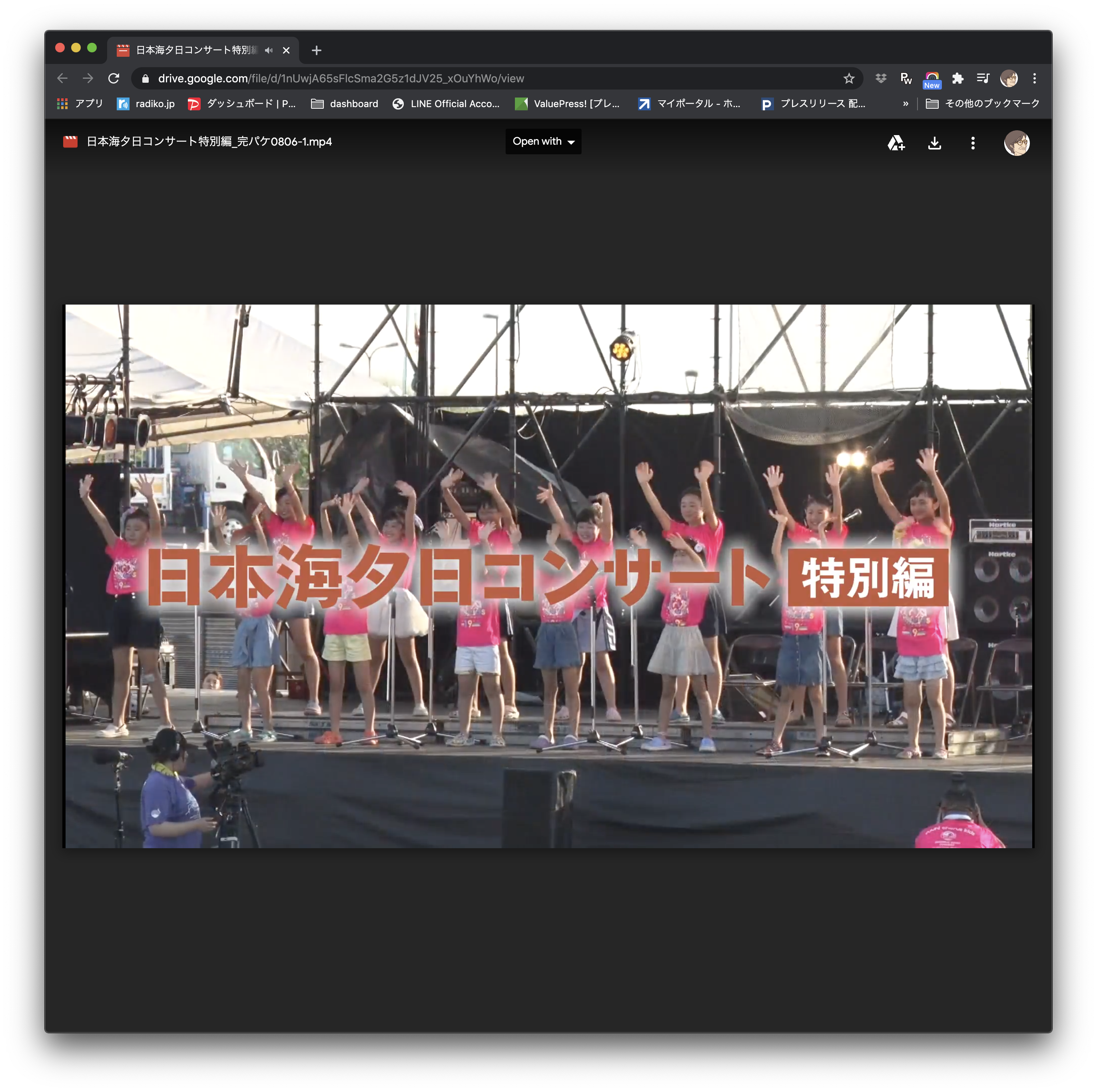The image size is (1097, 1092).
Task: Click the Google account avatar in viewer
Action: pos(1016,143)
